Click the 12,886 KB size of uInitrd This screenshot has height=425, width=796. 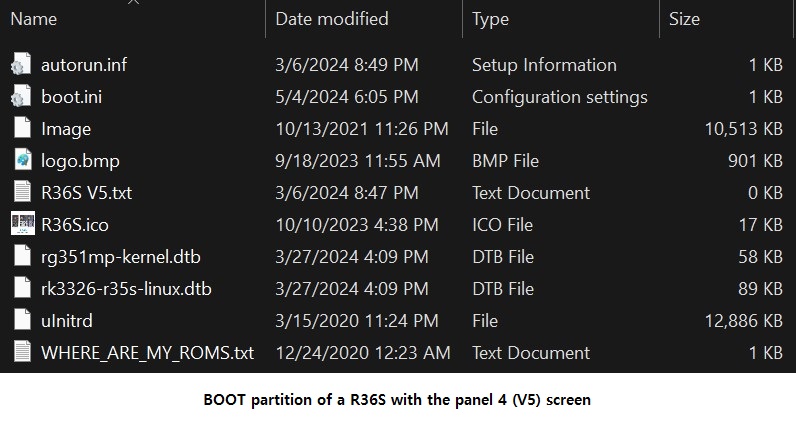pyautogui.click(x=743, y=320)
